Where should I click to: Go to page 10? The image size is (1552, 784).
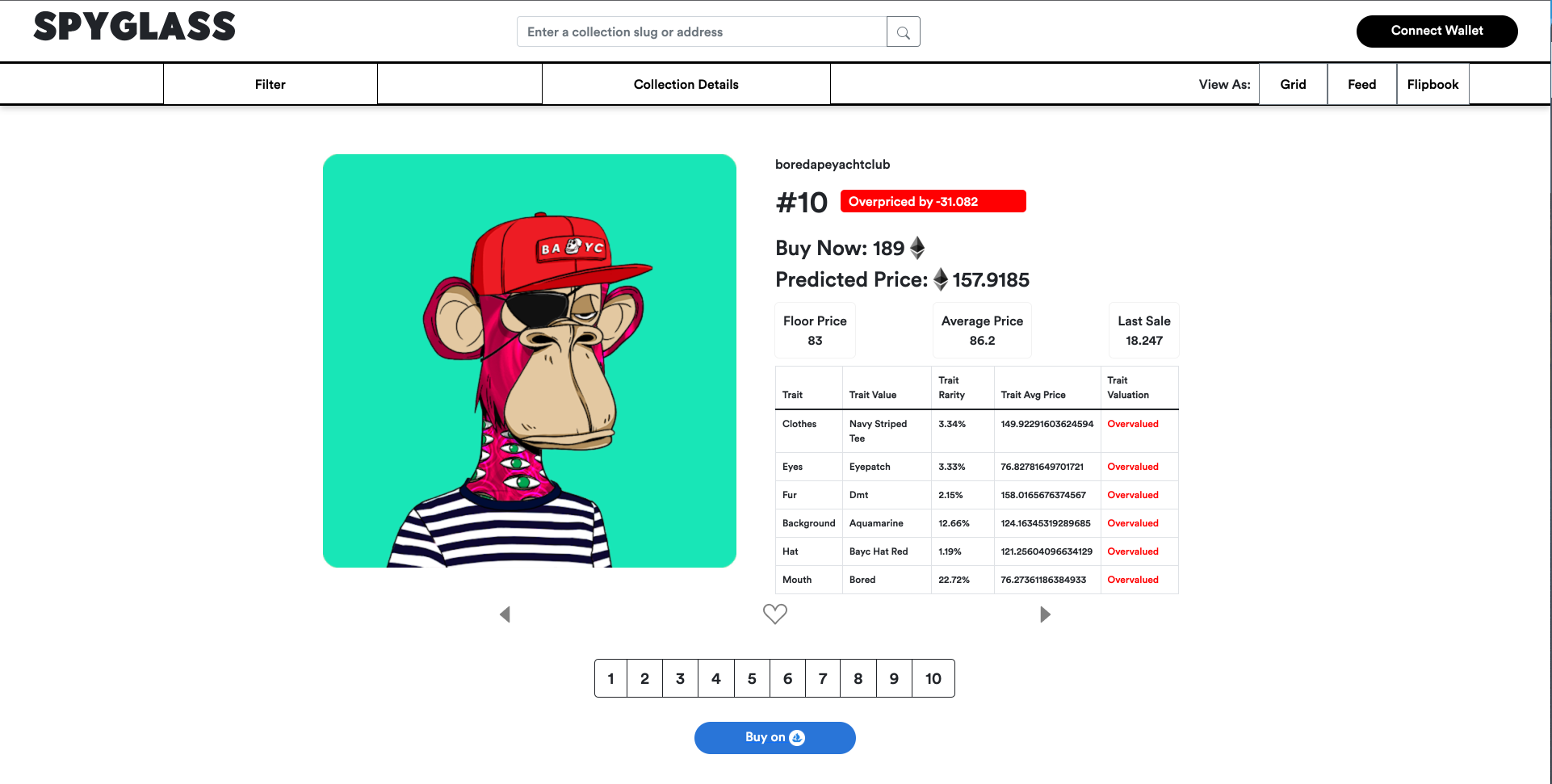[933, 678]
